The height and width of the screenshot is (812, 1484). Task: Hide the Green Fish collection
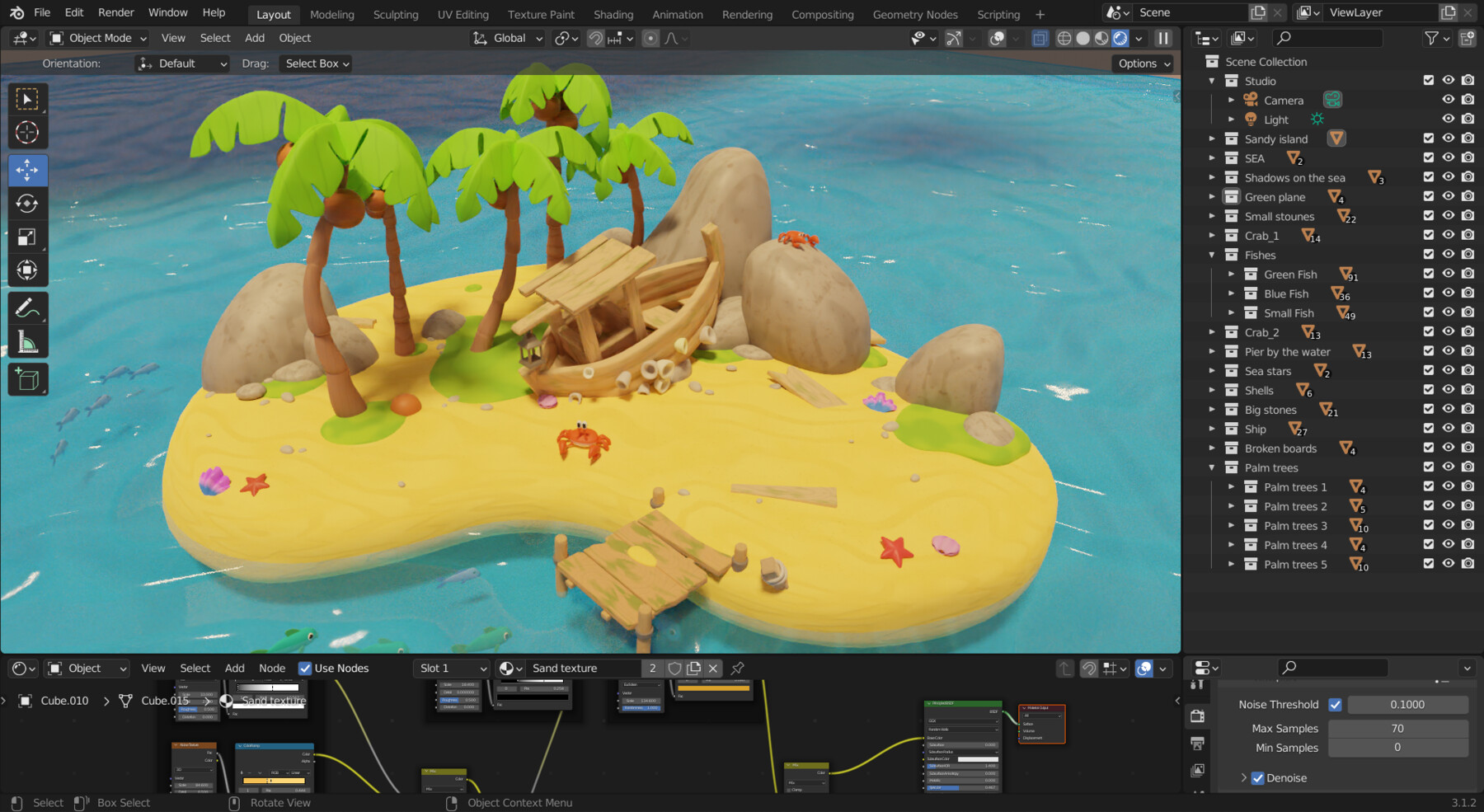click(1448, 274)
